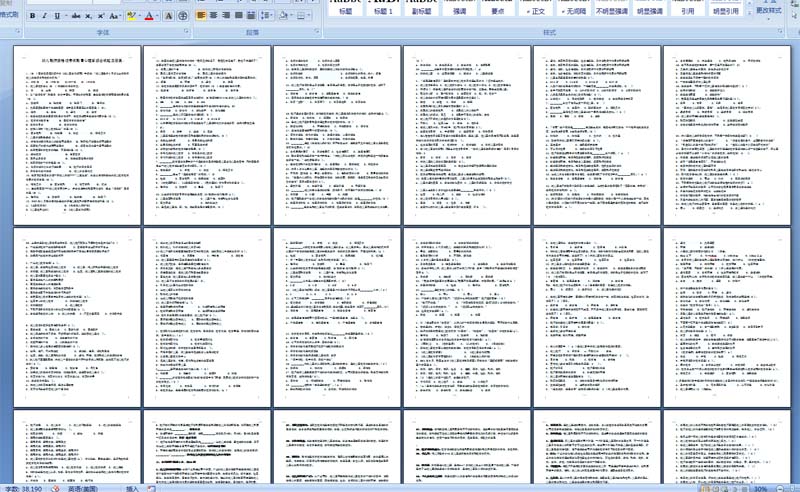The width and height of the screenshot is (800, 492).
Task: Click the proofing check icon in status bar
Action: (x=55, y=488)
